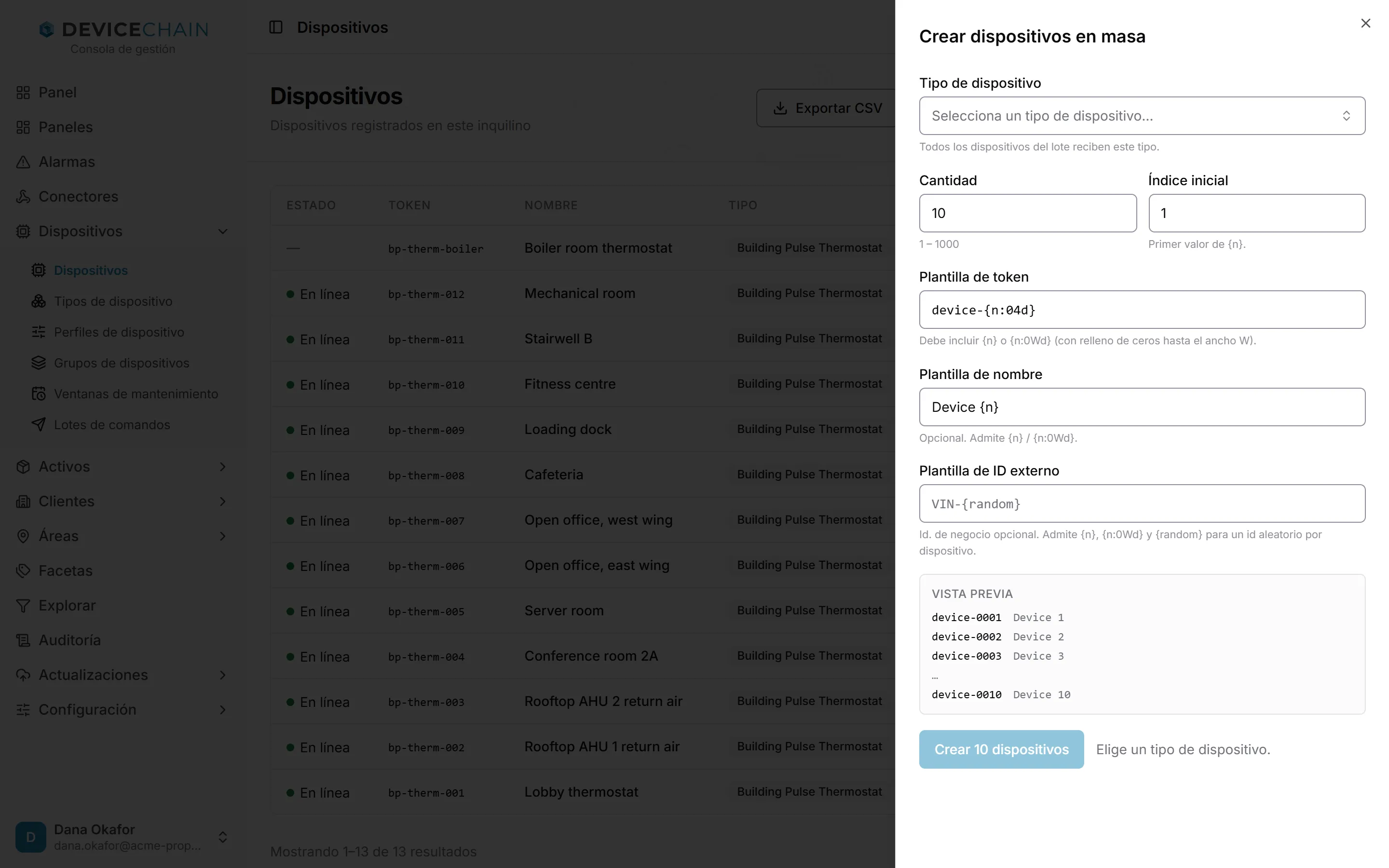Click Crear 10 dispositivos button

[1002, 749]
